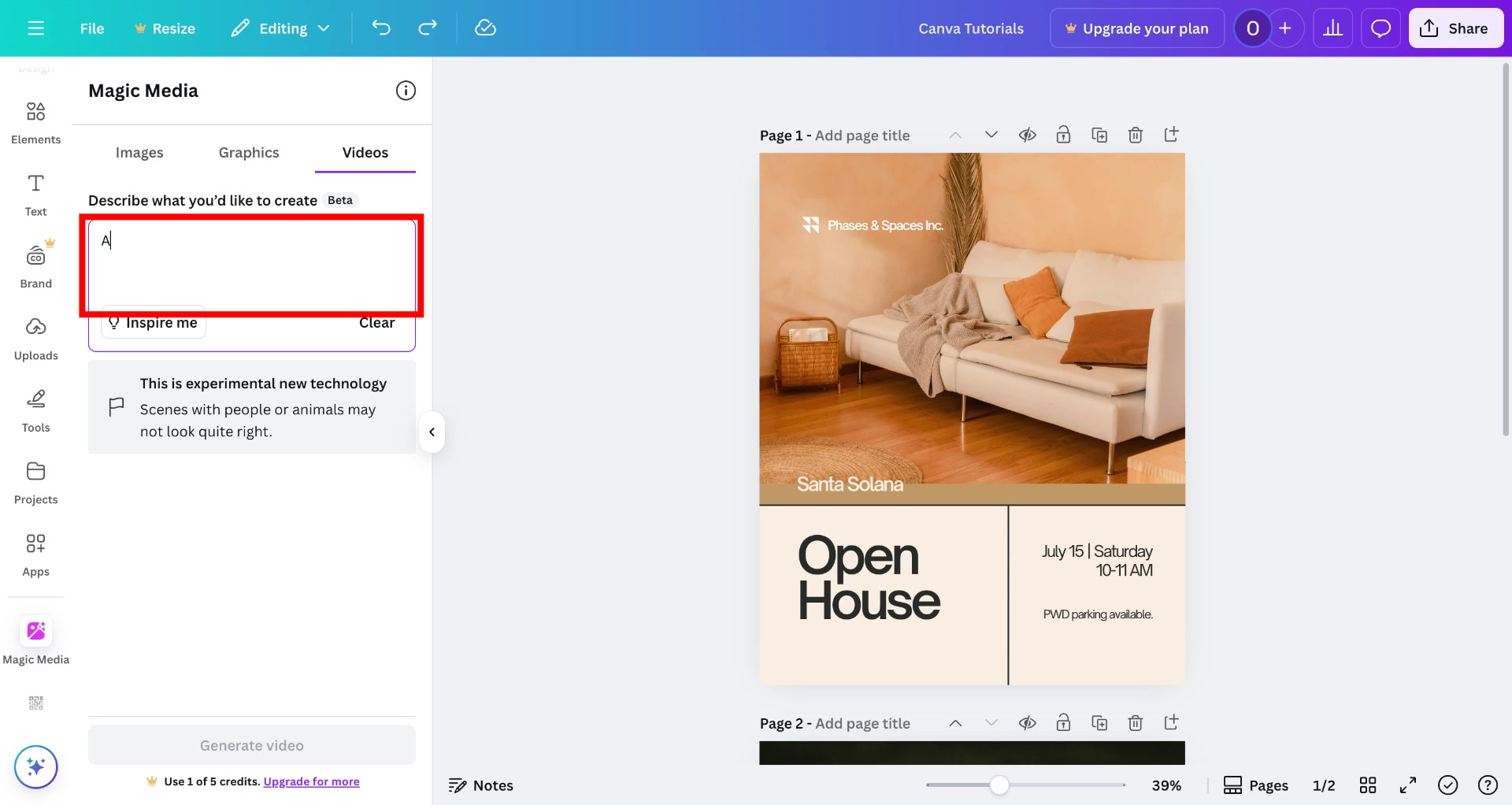Viewport: 1512px width, 805px height.
Task: Open the Apps panel
Action: pyautogui.click(x=35, y=555)
